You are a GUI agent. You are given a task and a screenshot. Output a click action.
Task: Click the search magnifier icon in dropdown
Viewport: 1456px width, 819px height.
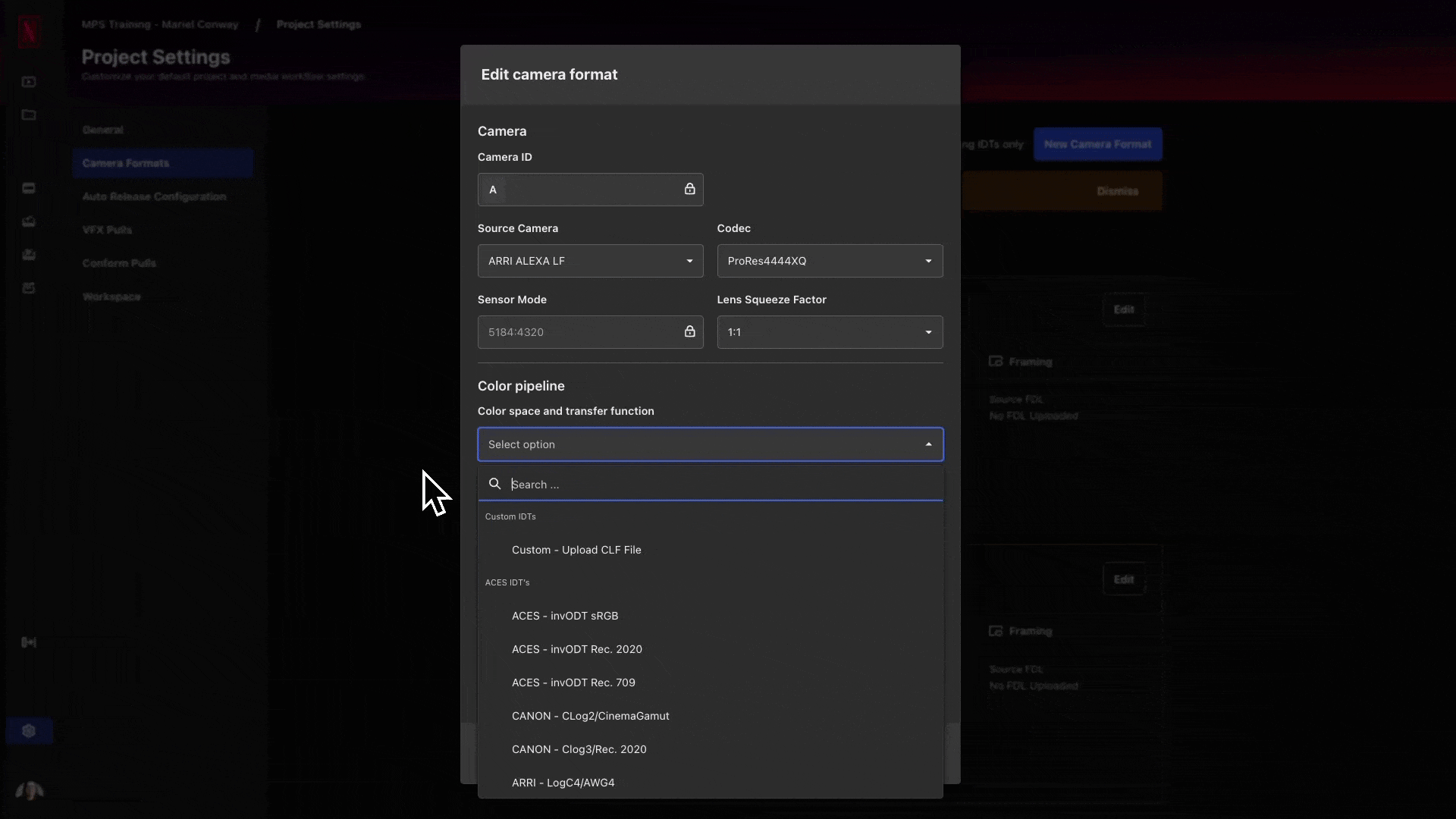click(x=494, y=484)
